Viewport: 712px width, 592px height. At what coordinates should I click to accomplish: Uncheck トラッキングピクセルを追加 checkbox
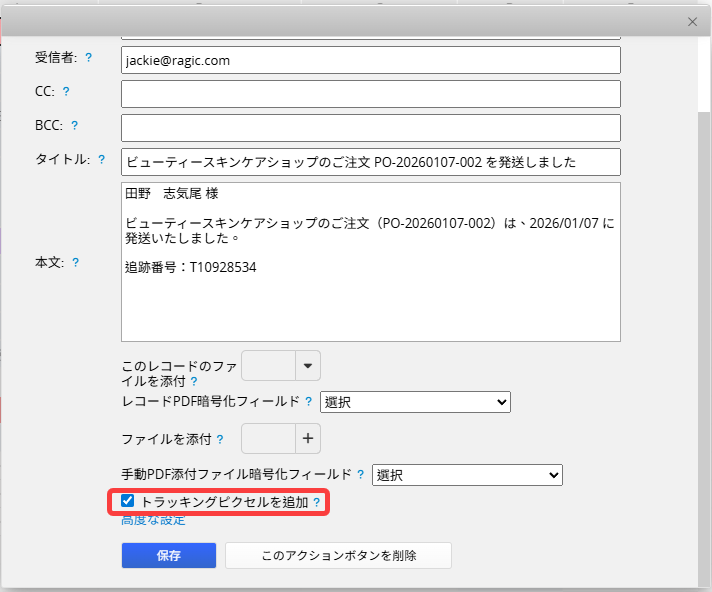point(128,501)
